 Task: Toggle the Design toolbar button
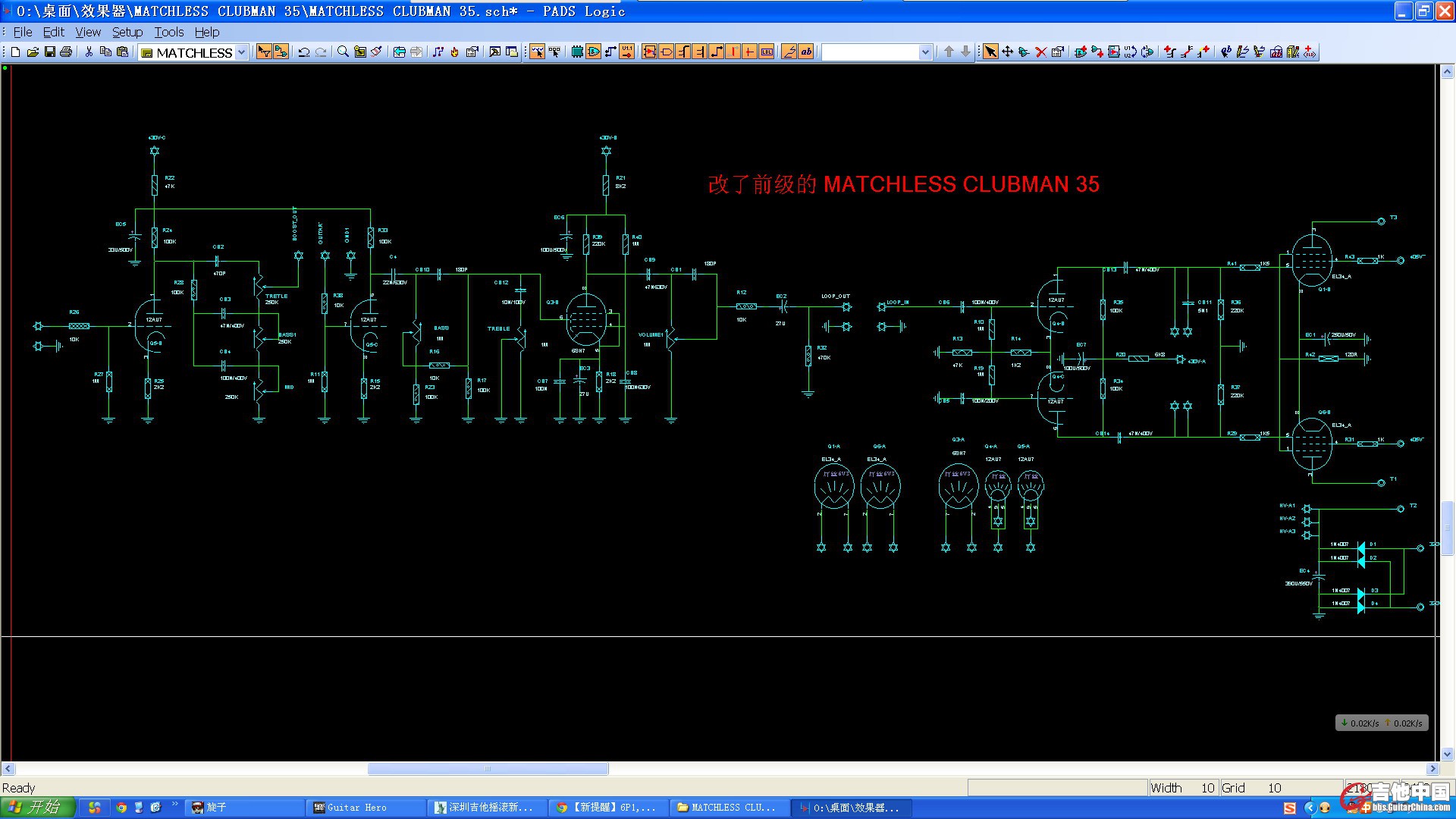point(281,52)
